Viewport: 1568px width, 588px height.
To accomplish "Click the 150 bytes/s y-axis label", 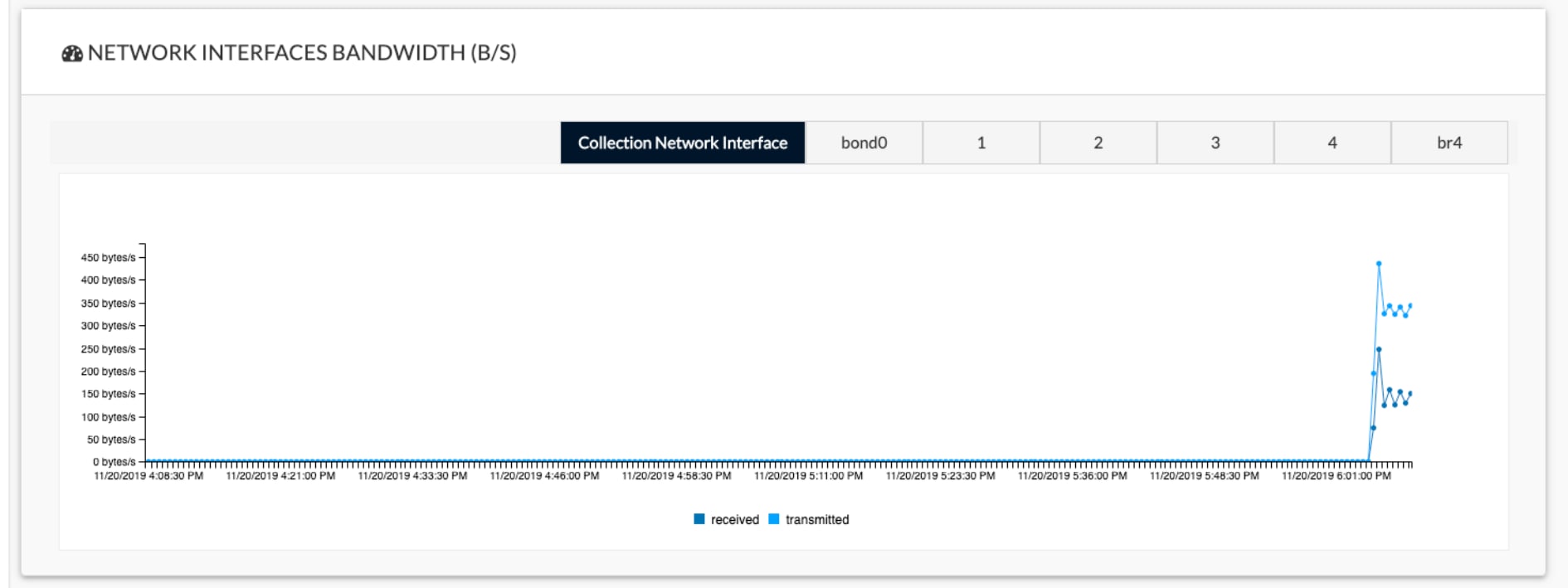I will (108, 394).
